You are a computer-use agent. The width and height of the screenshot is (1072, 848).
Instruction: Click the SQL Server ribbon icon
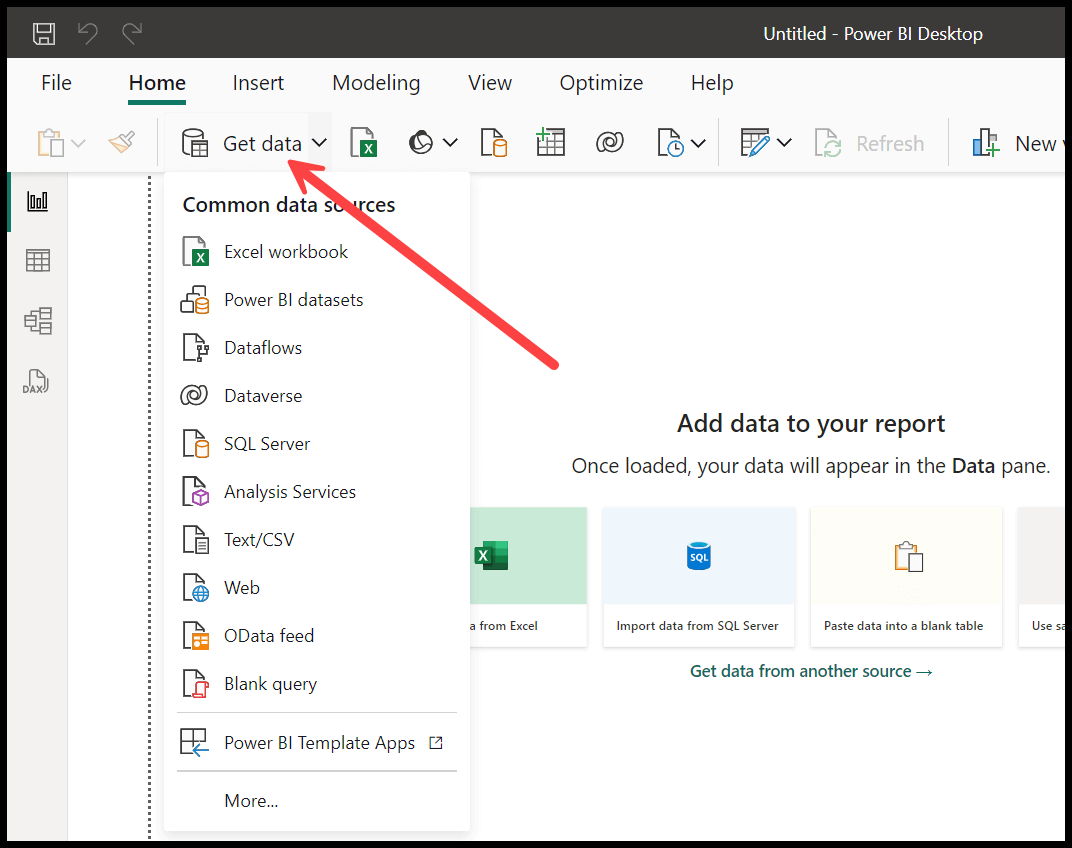[x=494, y=143]
